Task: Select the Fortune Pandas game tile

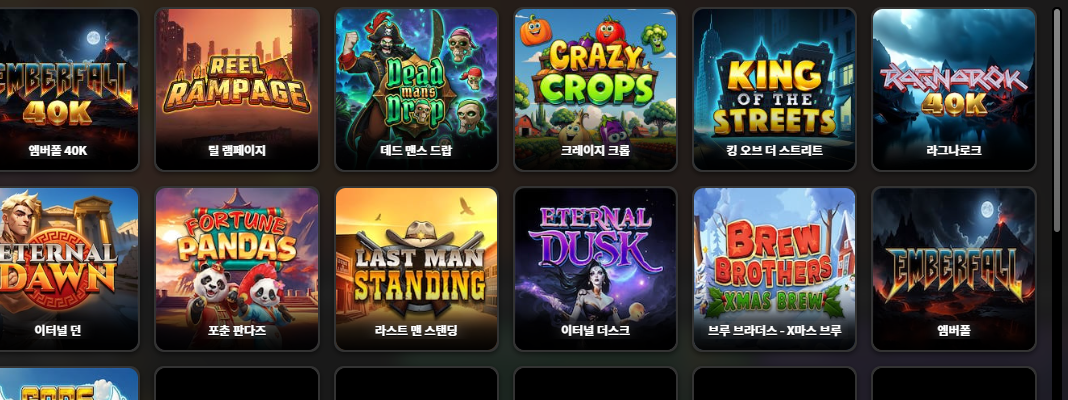Action: coord(237,269)
